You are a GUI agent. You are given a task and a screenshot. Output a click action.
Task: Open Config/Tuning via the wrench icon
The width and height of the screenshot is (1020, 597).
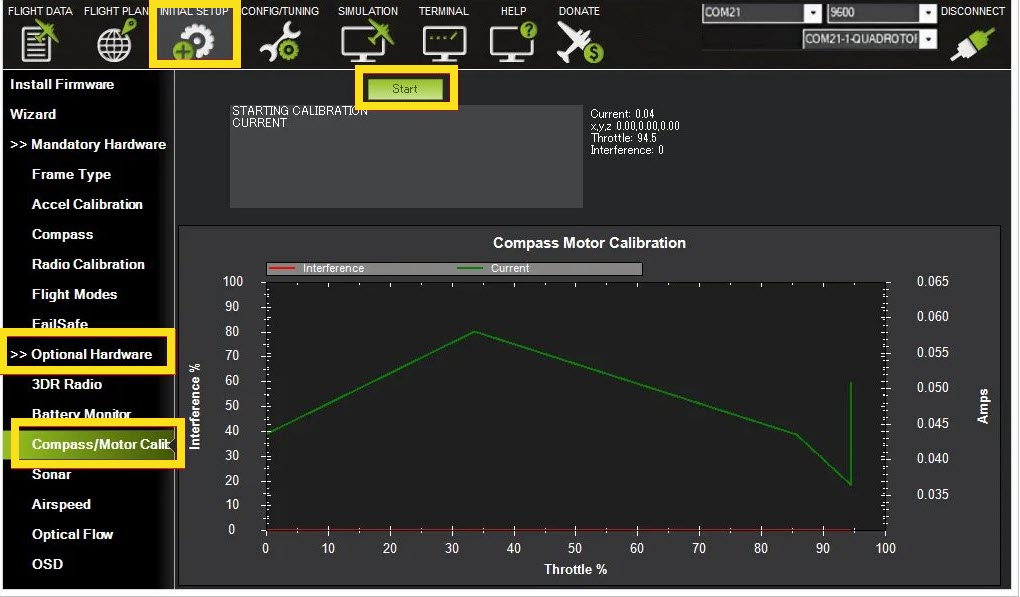[280, 40]
